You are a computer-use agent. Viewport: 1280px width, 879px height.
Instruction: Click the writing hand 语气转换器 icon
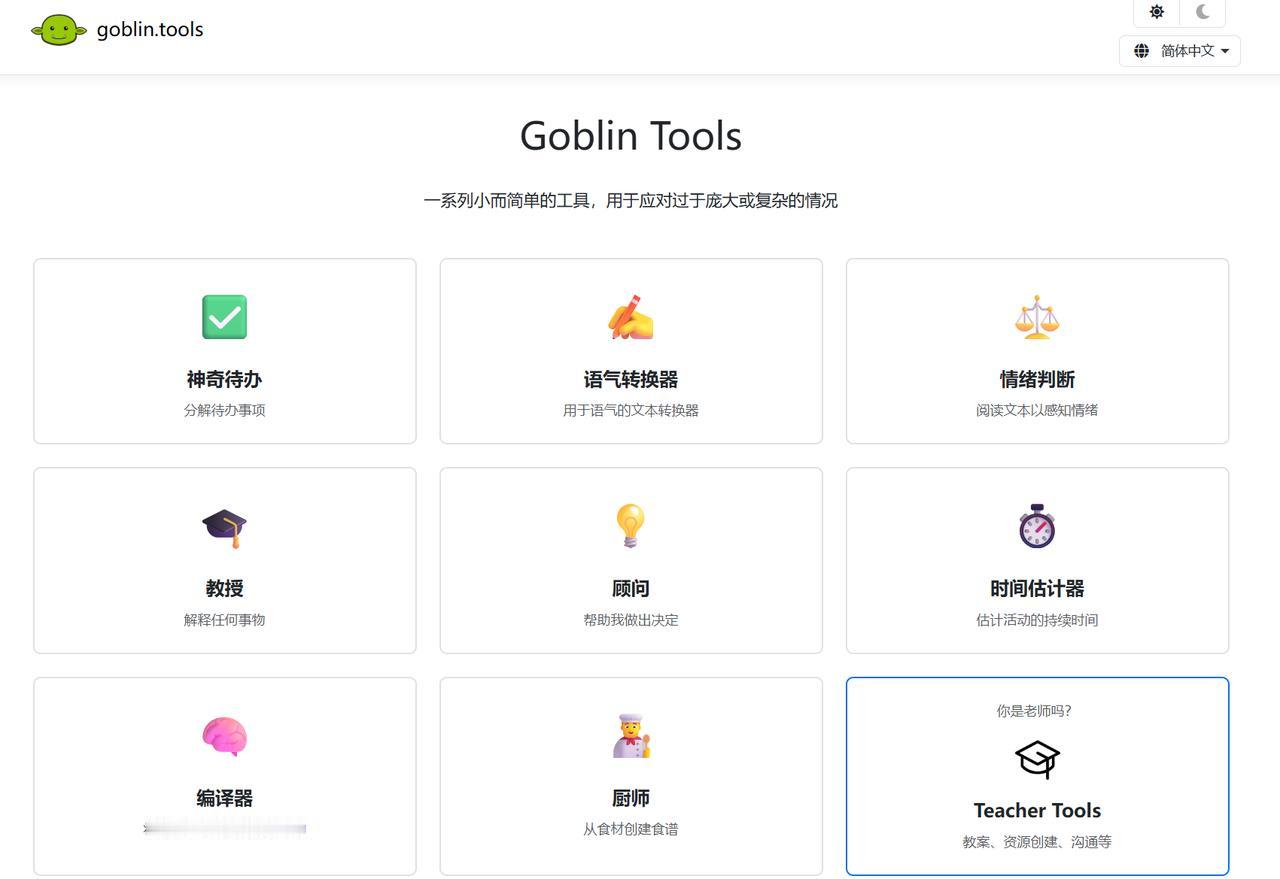631,317
